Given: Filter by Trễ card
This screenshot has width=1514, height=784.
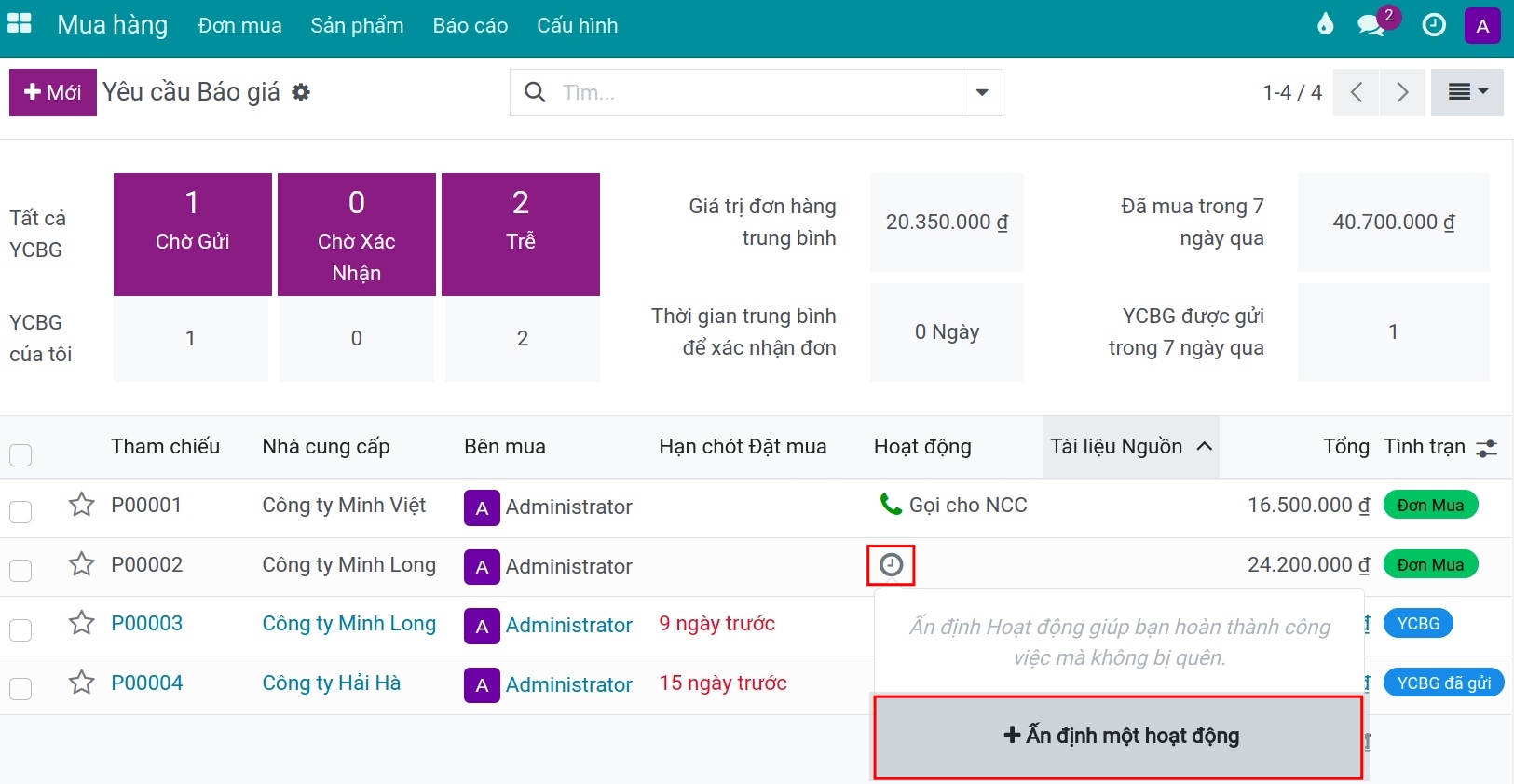Looking at the screenshot, I should [x=521, y=235].
